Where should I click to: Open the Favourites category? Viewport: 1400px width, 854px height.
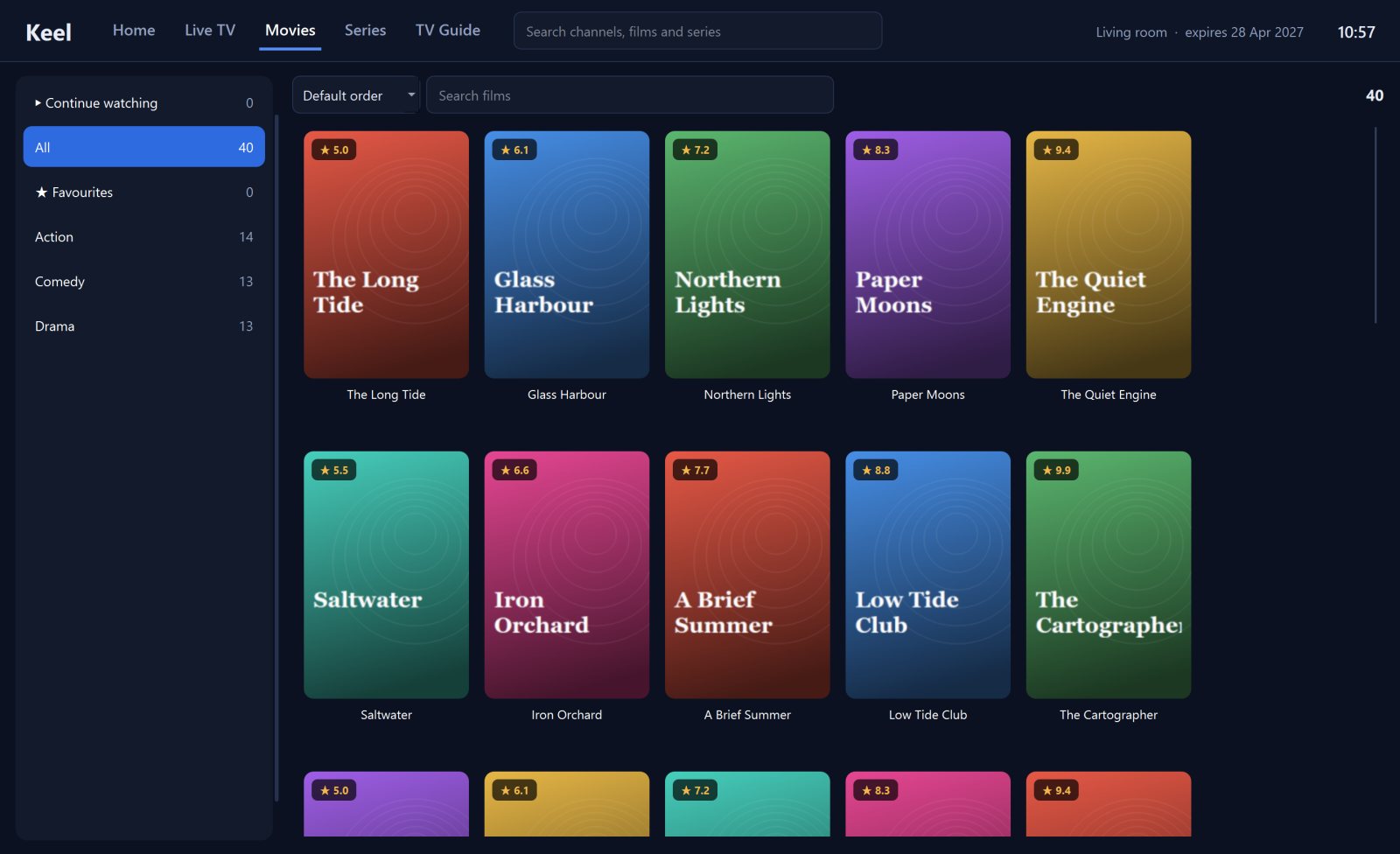144,192
